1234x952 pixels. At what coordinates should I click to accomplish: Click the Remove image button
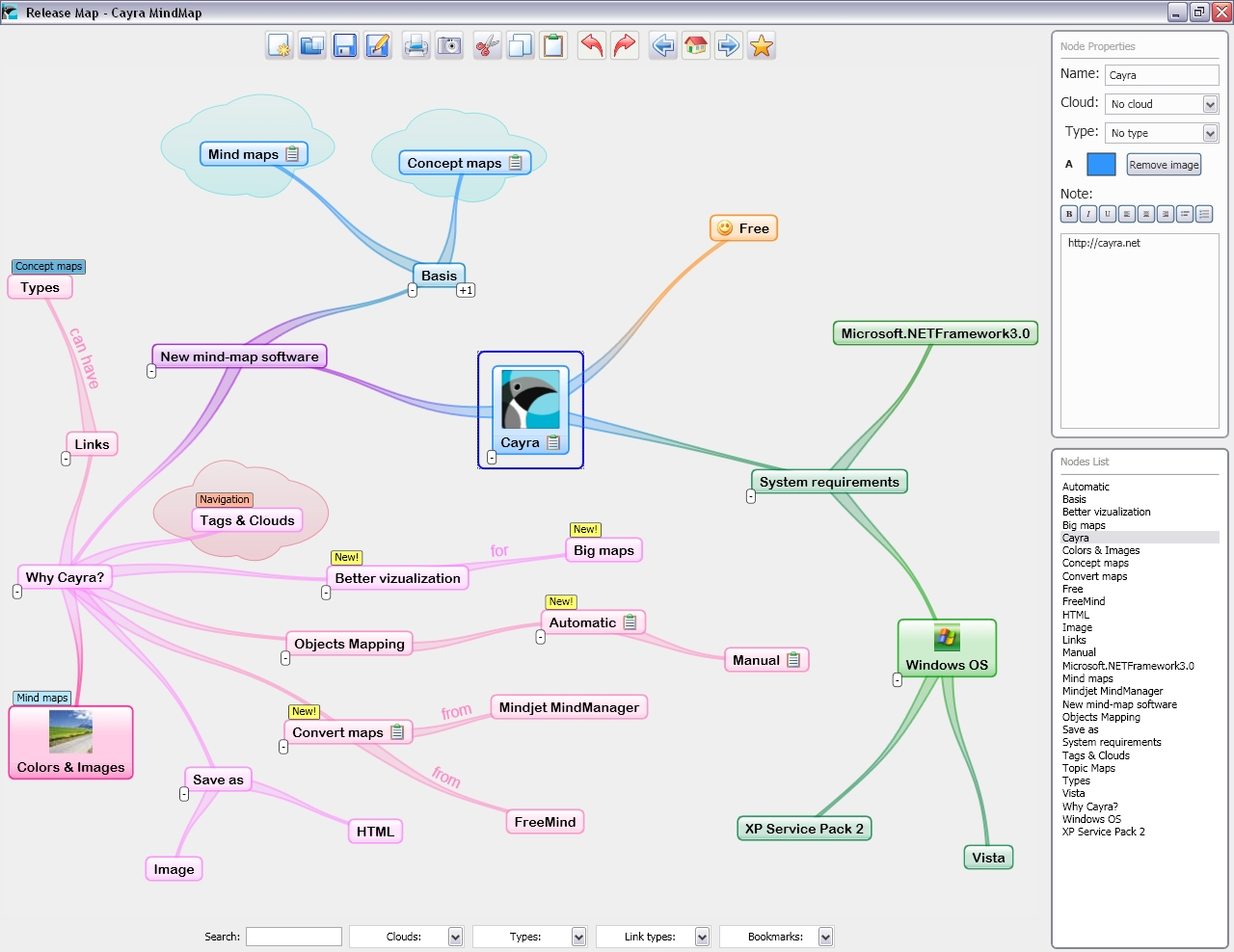pyautogui.click(x=1164, y=165)
